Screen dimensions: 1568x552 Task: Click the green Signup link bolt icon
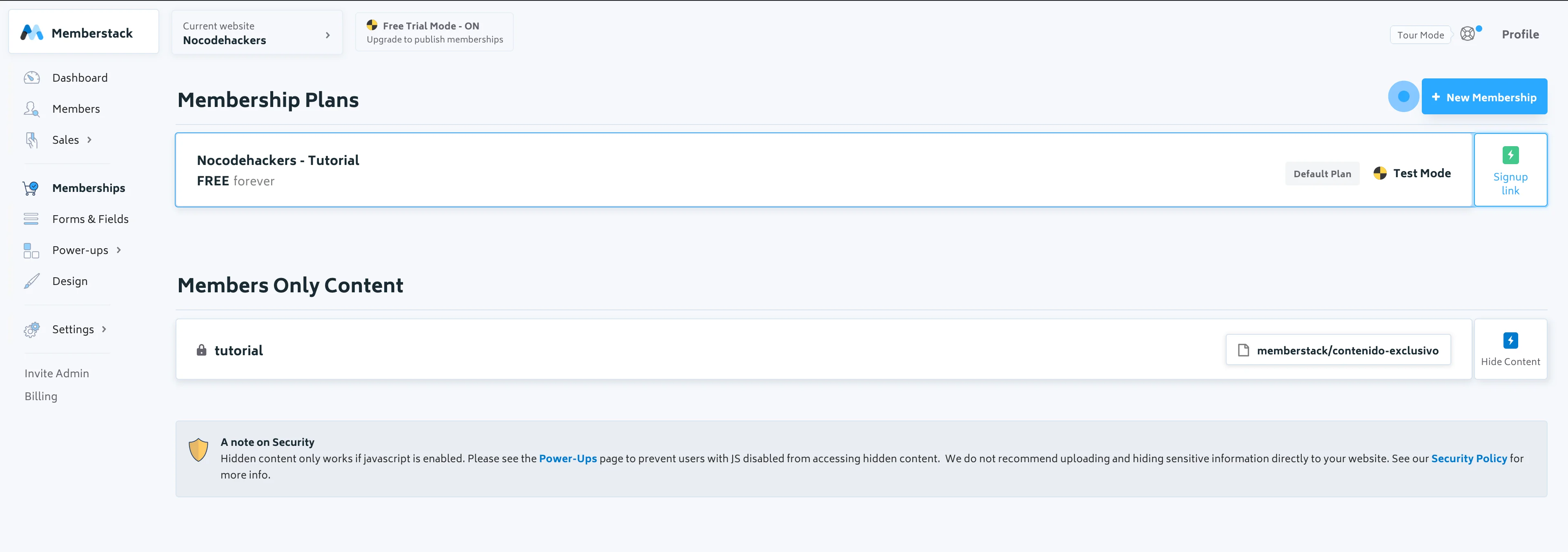pos(1510,155)
